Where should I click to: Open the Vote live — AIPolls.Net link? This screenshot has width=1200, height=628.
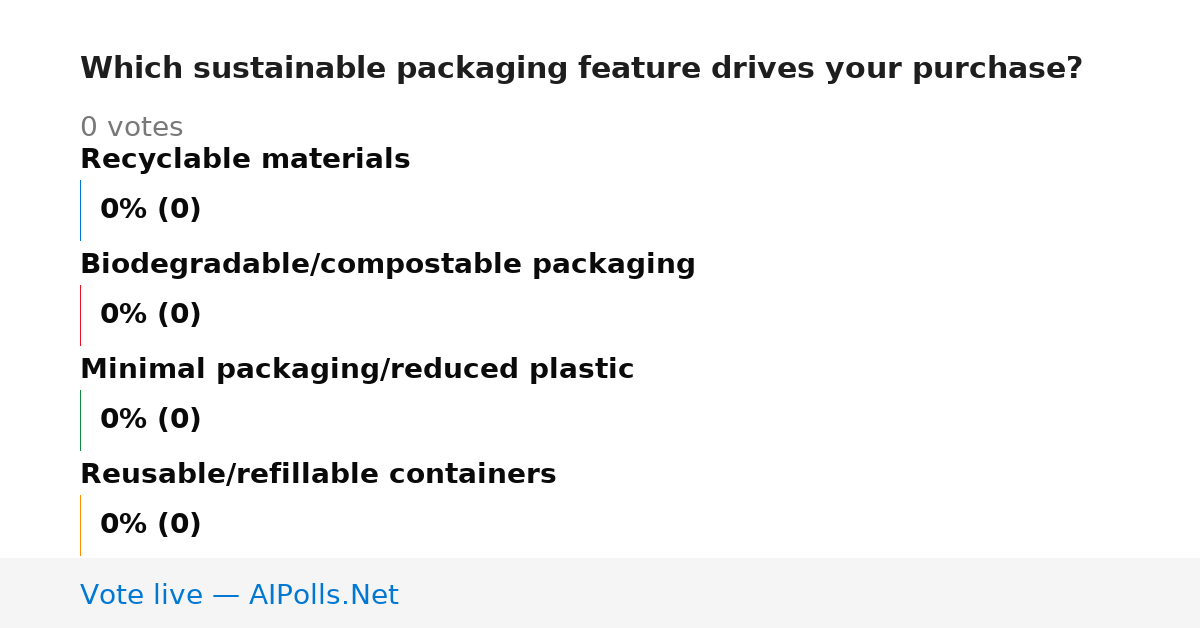(239, 596)
